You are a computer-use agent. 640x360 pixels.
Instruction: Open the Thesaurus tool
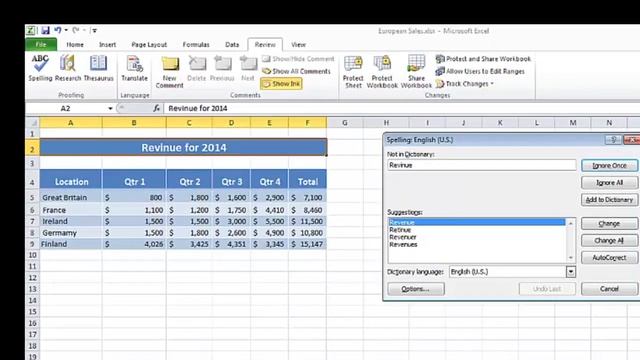[98, 68]
